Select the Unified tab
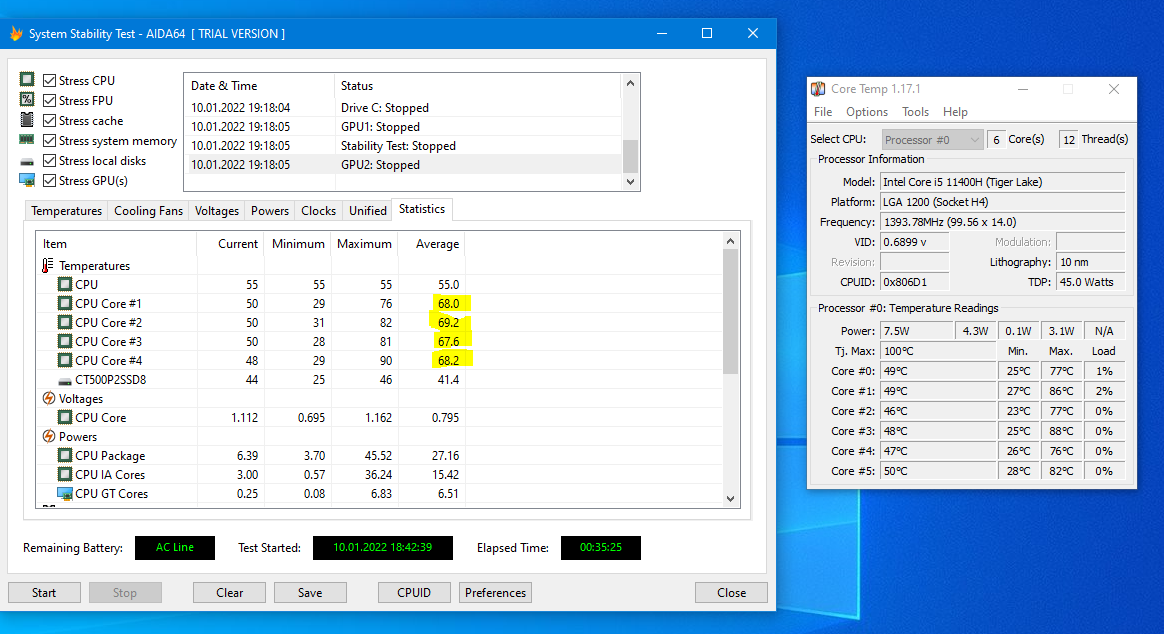Image resolution: width=1164 pixels, height=634 pixels. pyautogui.click(x=367, y=211)
